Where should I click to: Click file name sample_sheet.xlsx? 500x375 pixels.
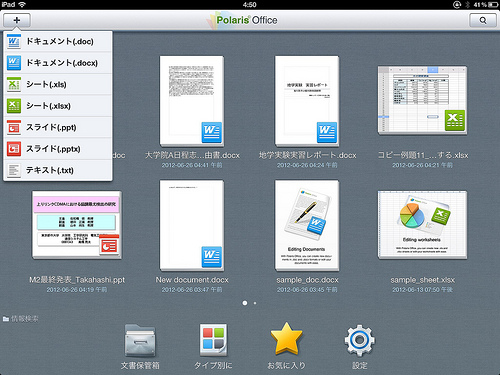coord(422,280)
